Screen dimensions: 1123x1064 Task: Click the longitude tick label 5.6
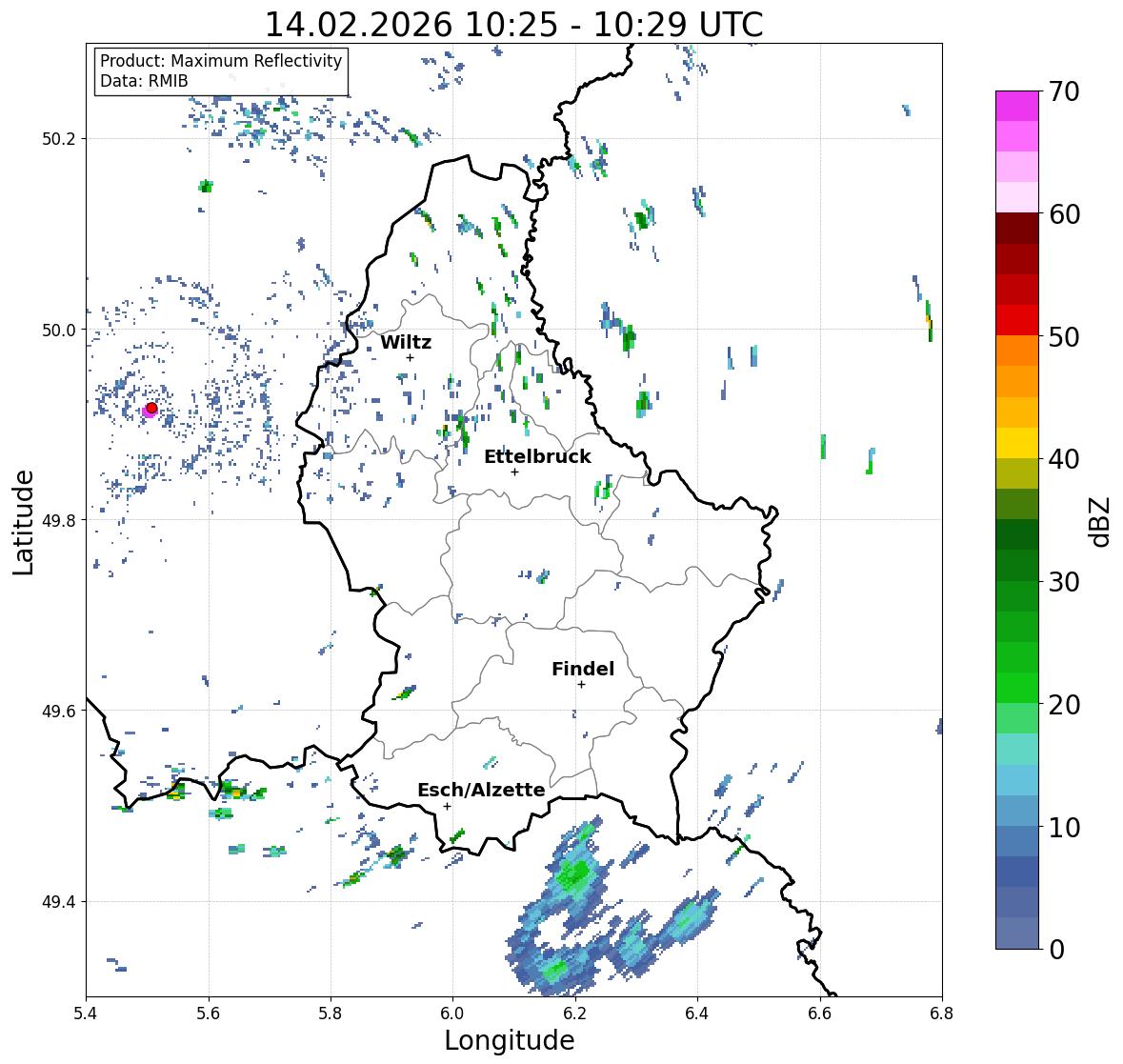click(x=209, y=1014)
